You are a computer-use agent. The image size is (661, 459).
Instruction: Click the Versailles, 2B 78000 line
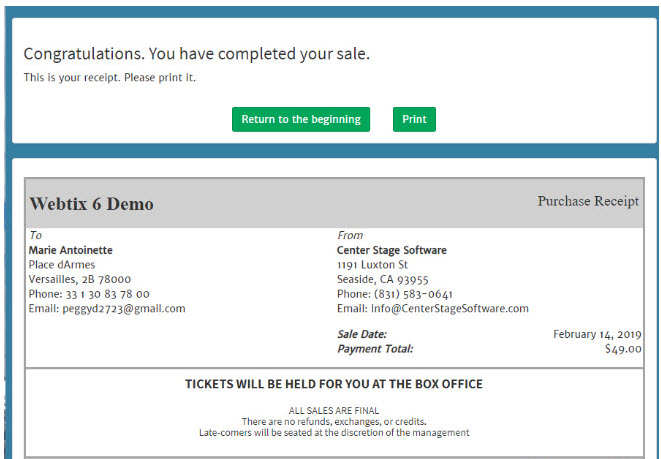point(80,279)
